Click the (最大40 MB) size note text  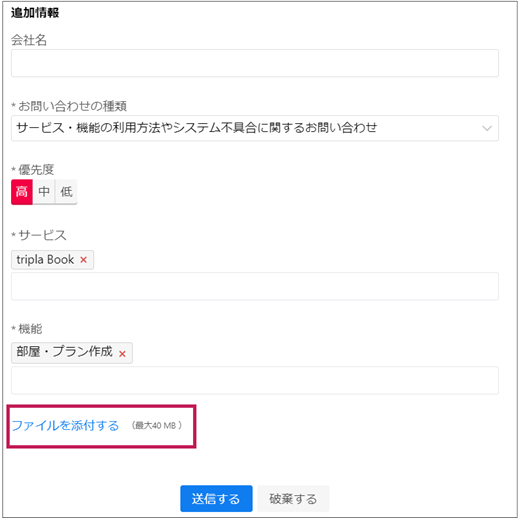point(157,426)
